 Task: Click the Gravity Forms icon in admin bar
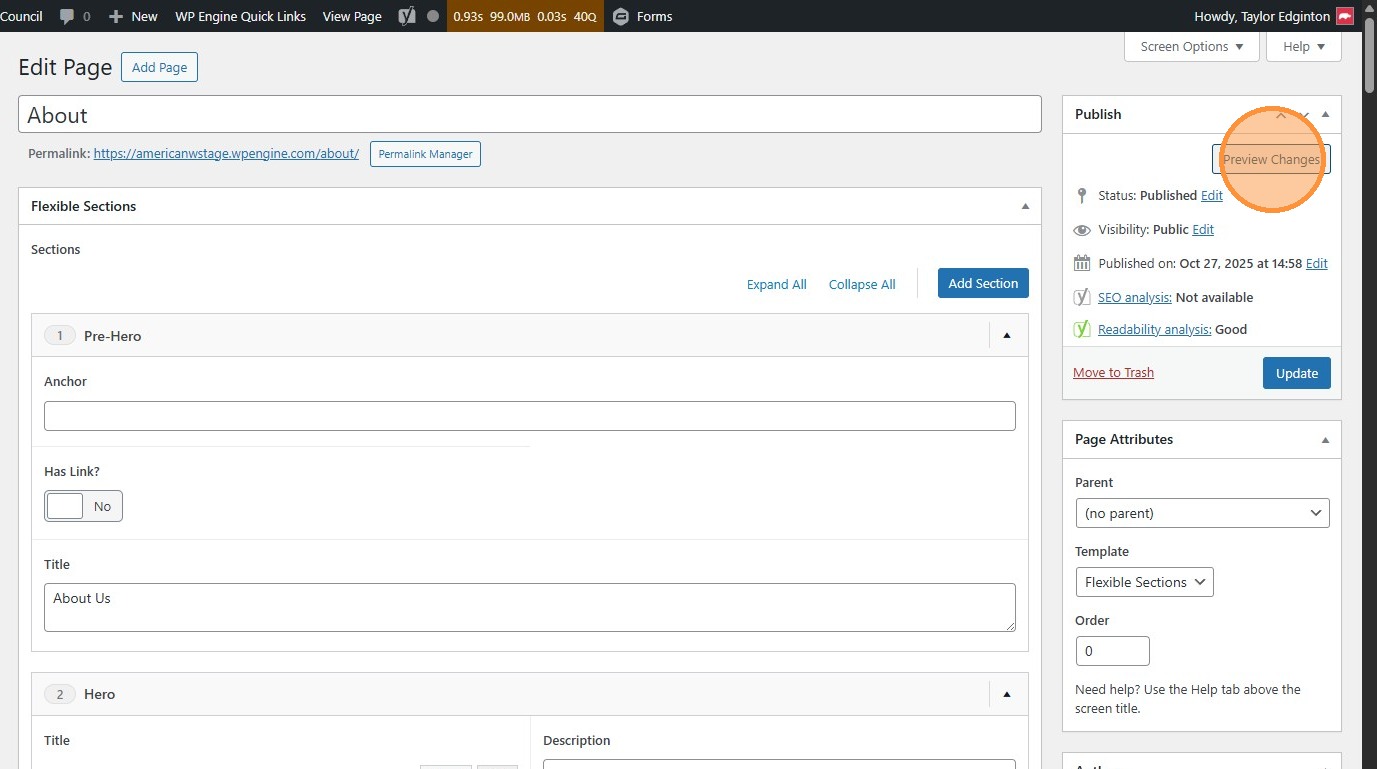pos(621,16)
